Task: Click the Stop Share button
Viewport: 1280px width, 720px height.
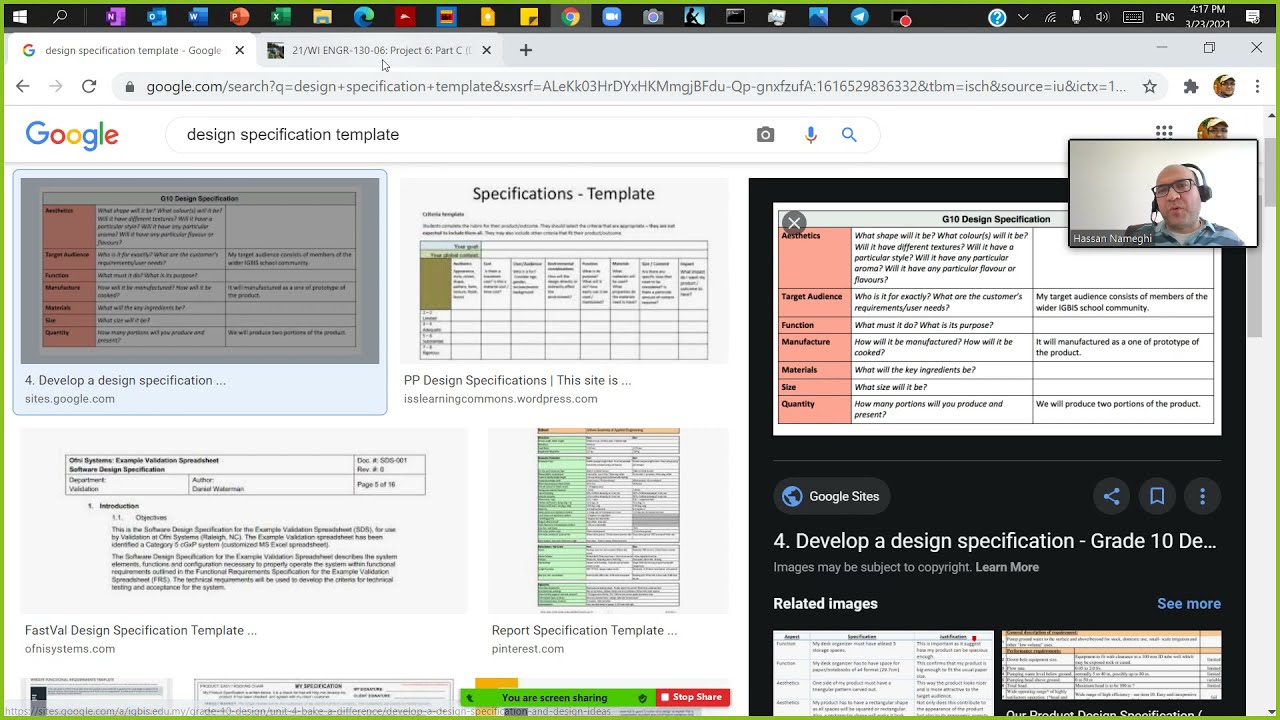Action: coord(691,697)
